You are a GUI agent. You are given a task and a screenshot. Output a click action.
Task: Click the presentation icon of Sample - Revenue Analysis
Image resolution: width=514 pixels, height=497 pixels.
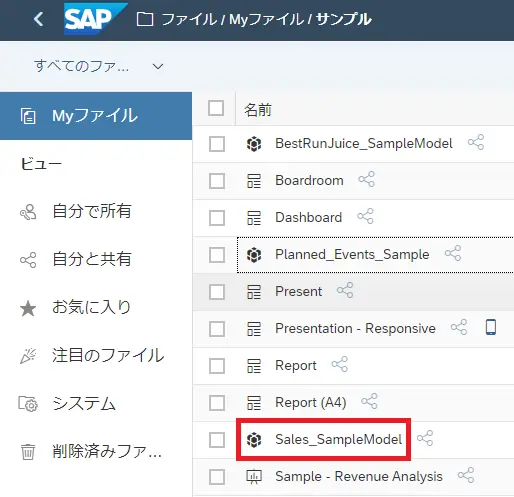(x=254, y=476)
